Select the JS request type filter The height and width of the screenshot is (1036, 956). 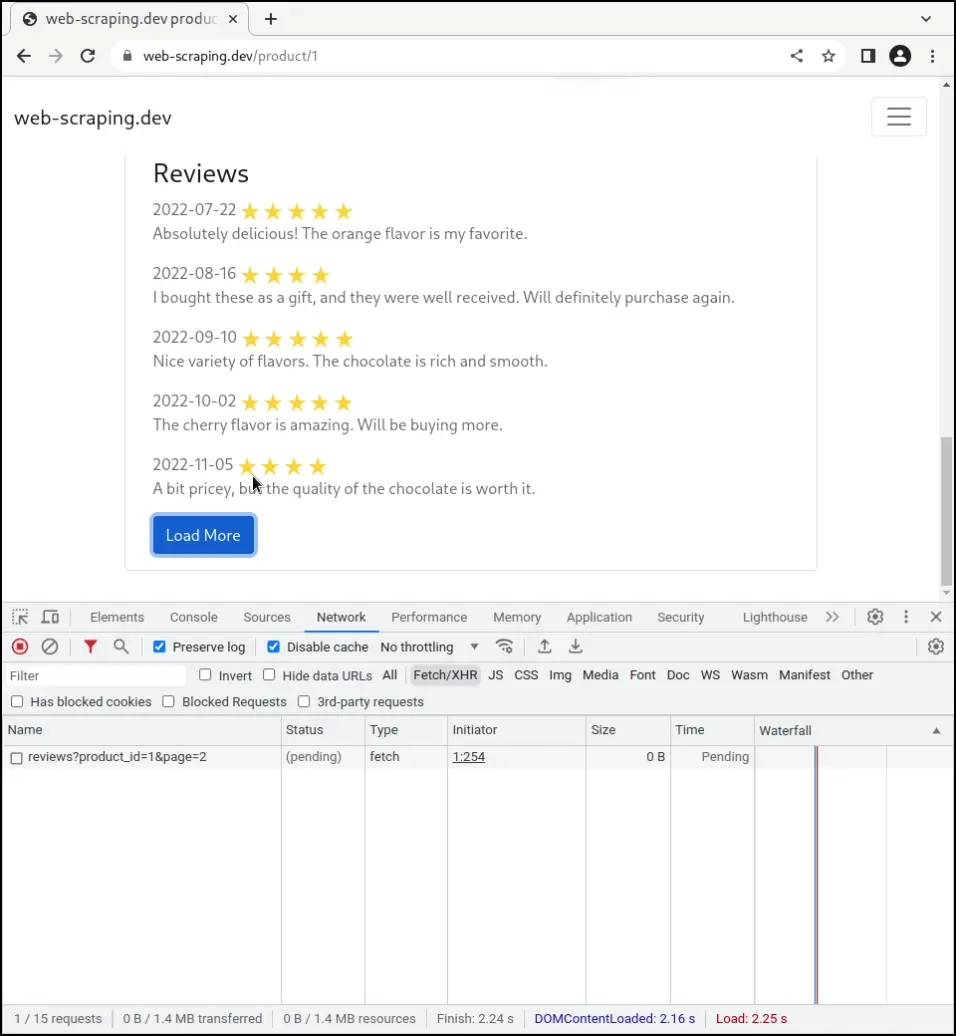click(x=495, y=675)
